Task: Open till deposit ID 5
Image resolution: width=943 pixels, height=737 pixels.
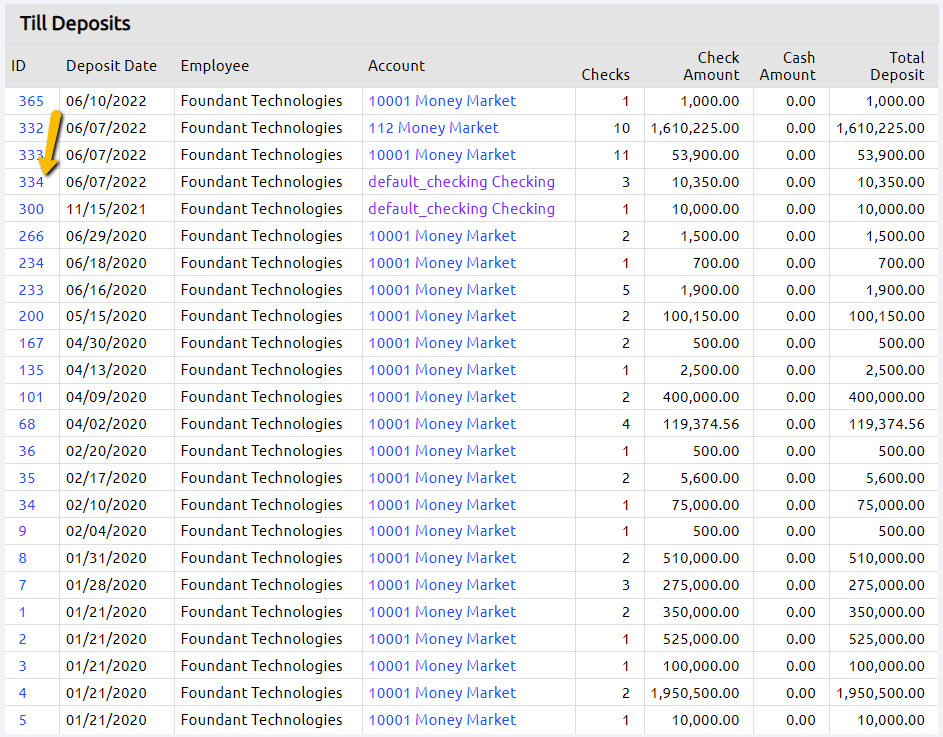Action: (x=23, y=720)
